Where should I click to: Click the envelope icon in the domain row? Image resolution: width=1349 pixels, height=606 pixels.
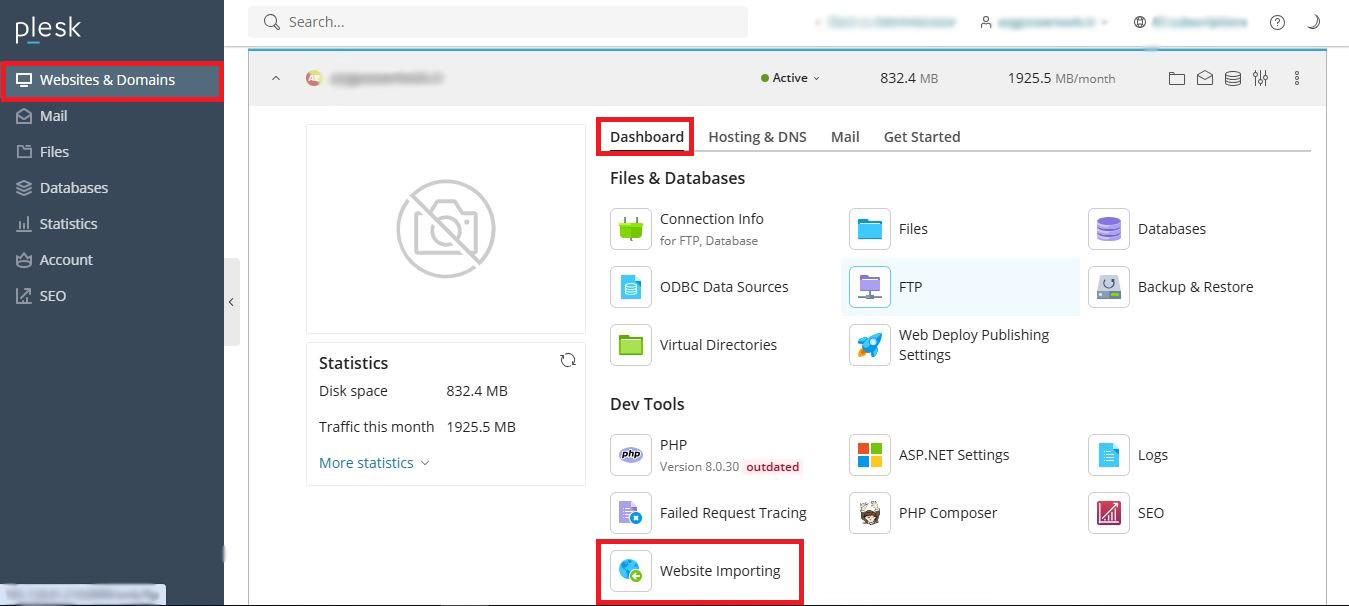tap(1205, 78)
